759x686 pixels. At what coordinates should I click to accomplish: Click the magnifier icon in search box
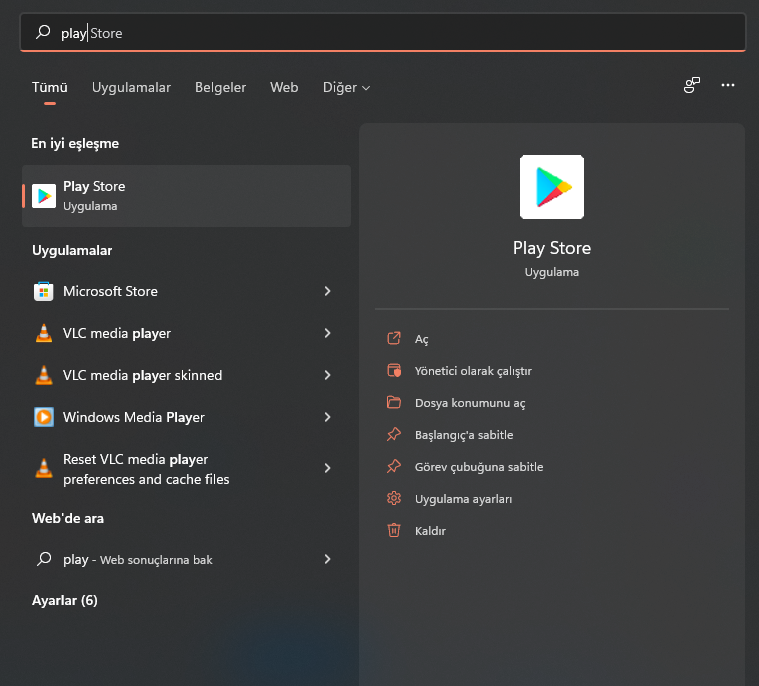pyautogui.click(x=43, y=32)
